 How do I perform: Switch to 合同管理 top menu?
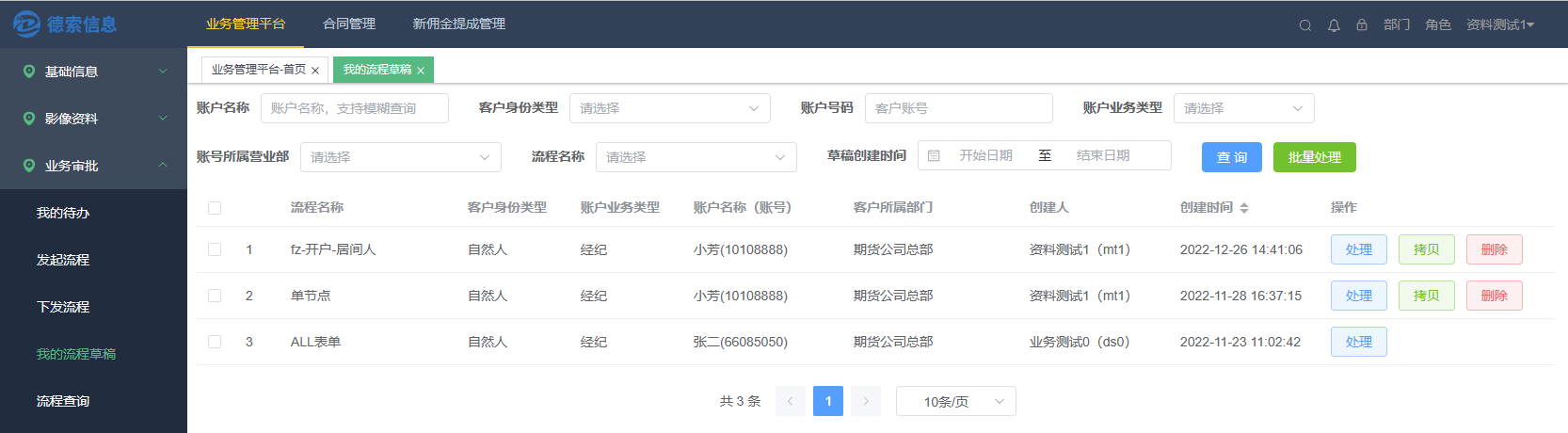point(349,24)
